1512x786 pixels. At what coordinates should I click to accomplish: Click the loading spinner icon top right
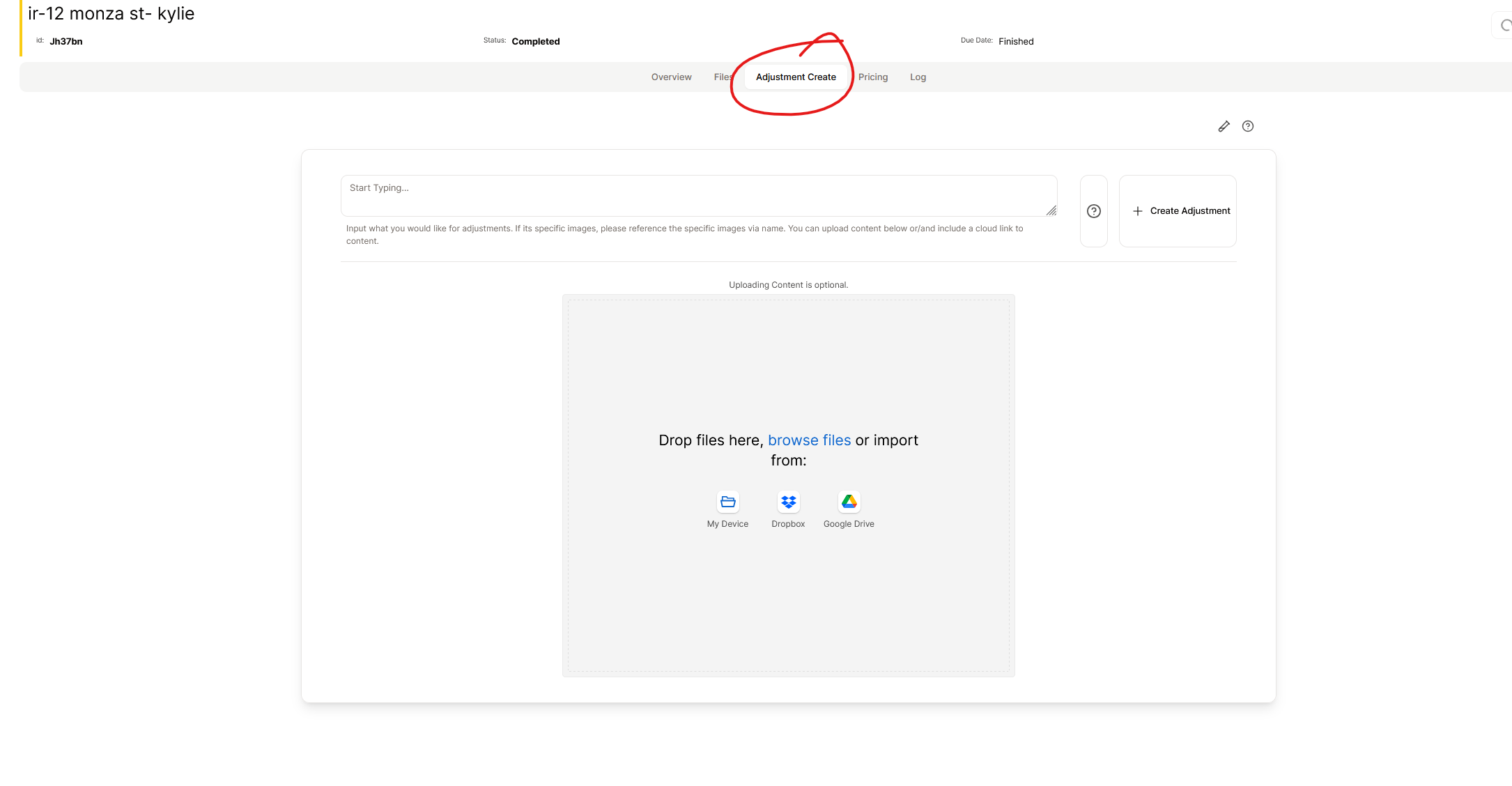(1505, 26)
